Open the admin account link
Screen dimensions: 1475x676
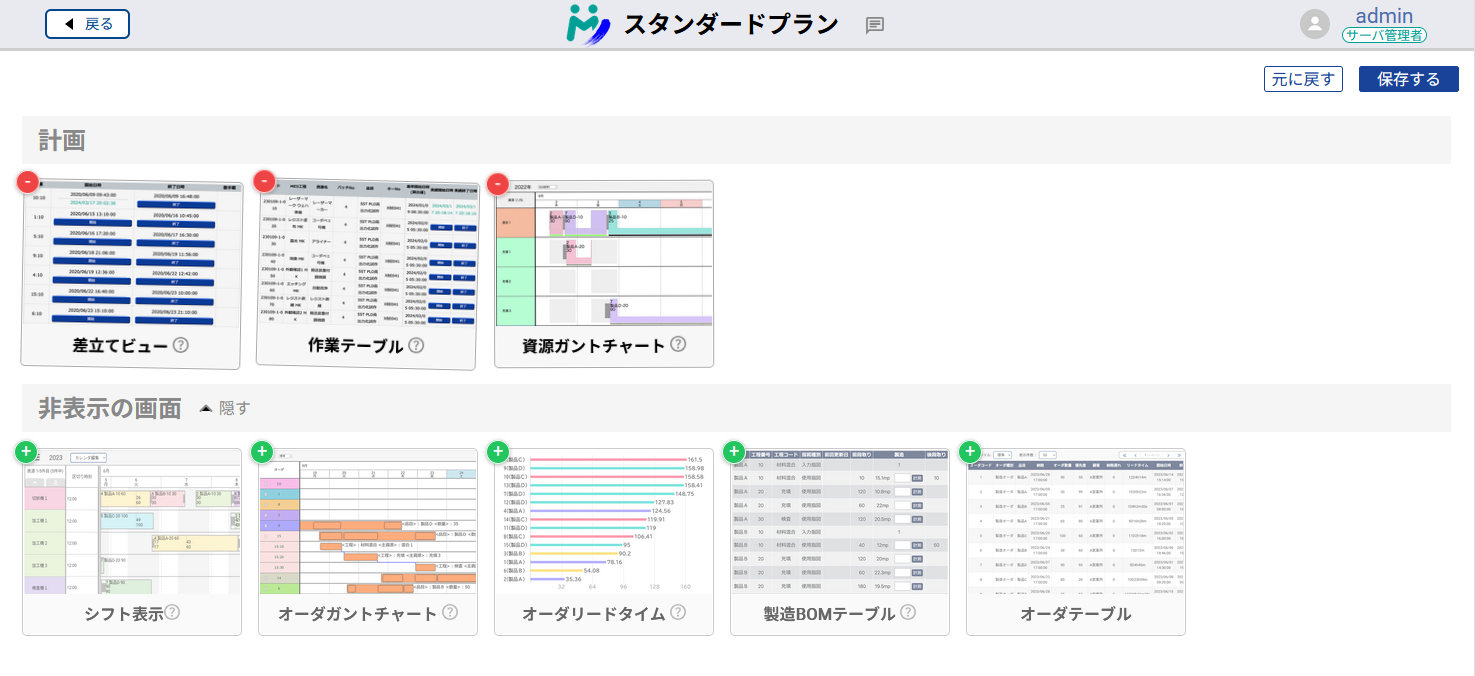tap(1383, 15)
